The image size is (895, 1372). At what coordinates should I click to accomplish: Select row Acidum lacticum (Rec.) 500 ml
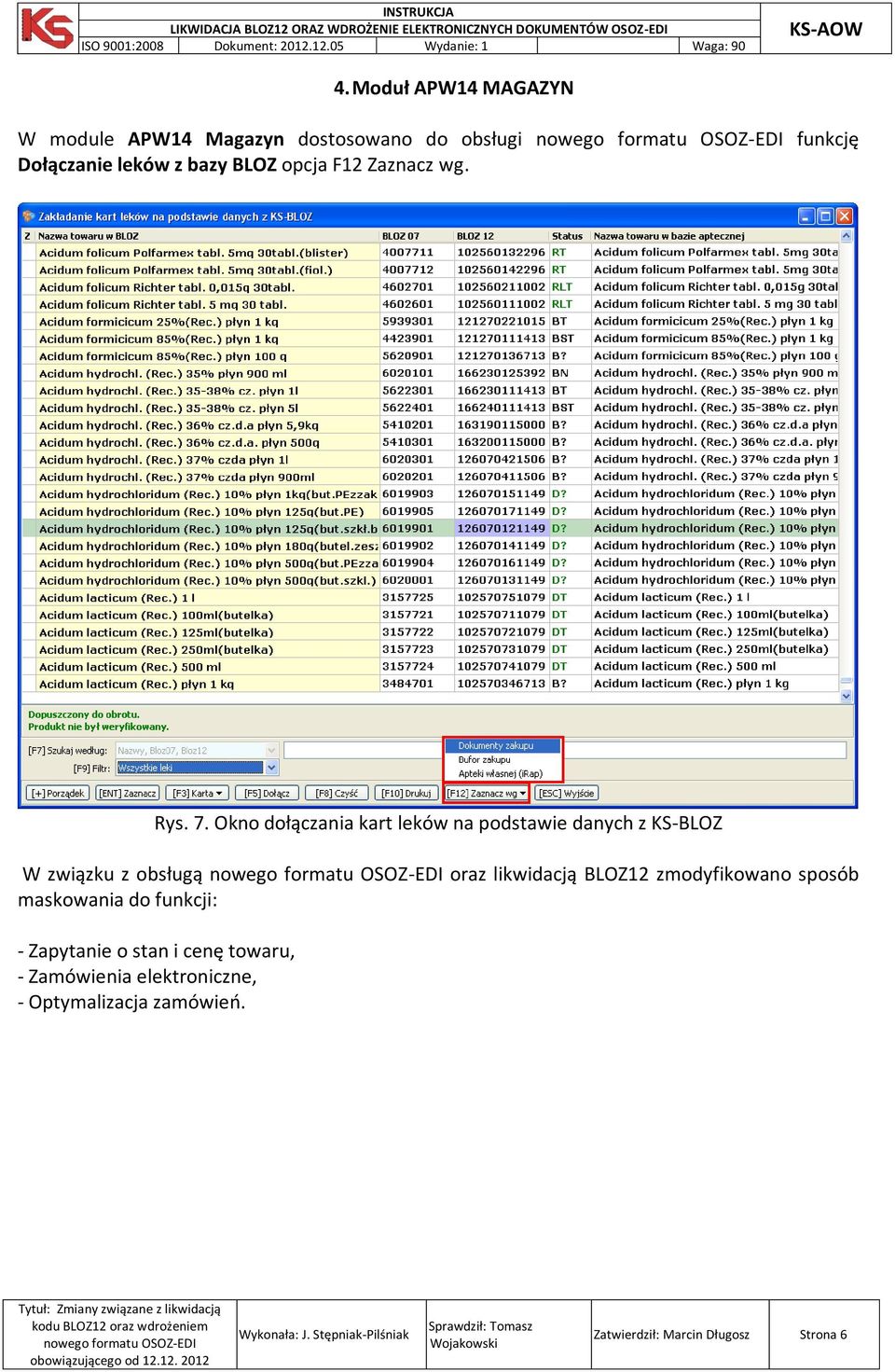pos(430,667)
